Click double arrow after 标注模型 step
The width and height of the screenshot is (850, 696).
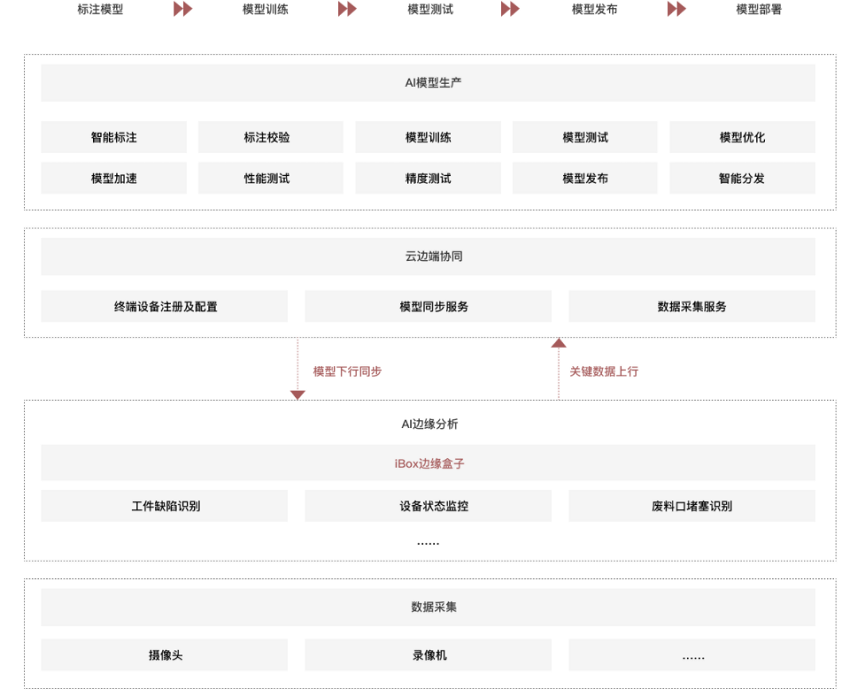[x=183, y=9]
